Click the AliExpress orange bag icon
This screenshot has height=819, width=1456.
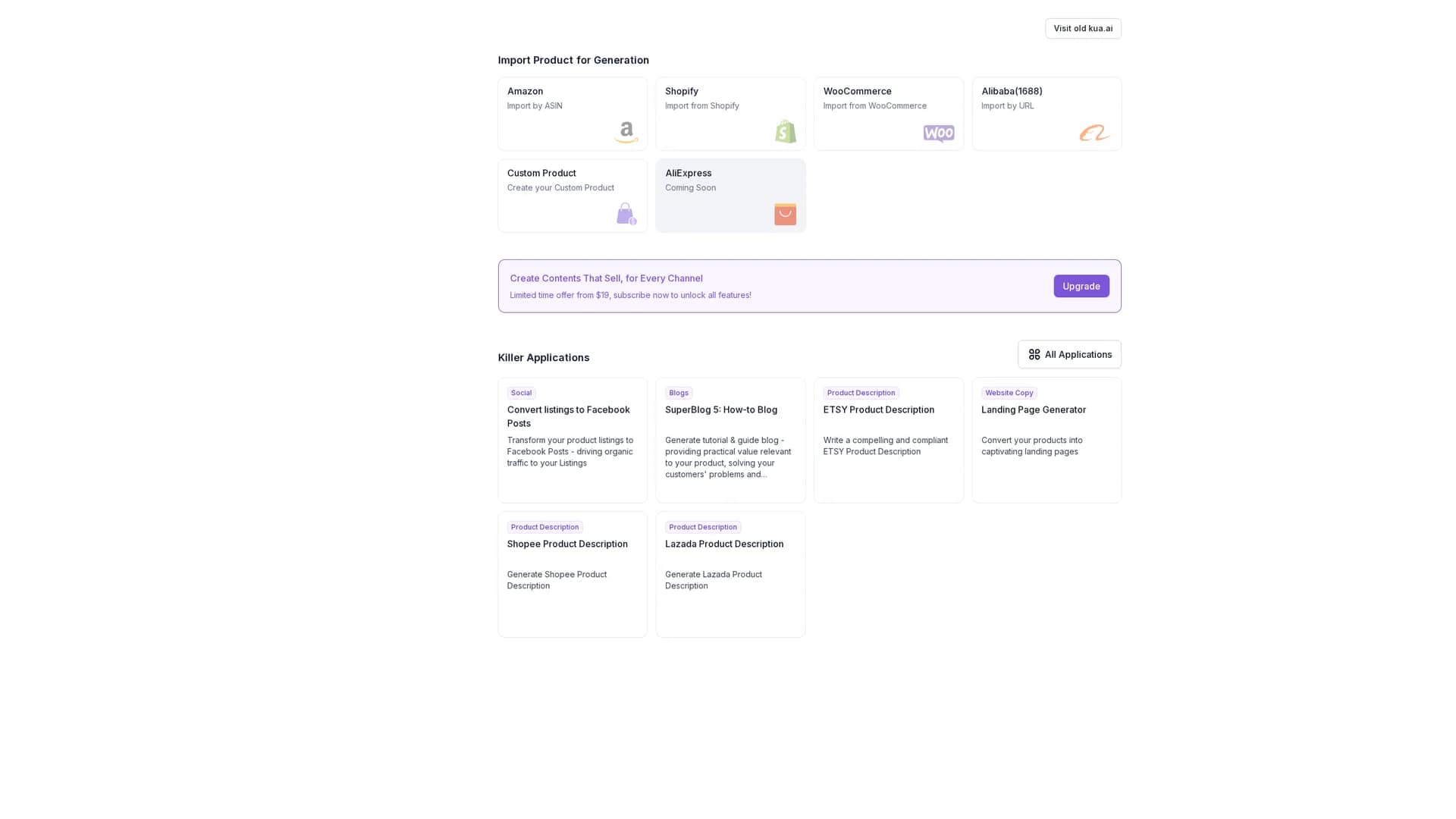(x=786, y=214)
